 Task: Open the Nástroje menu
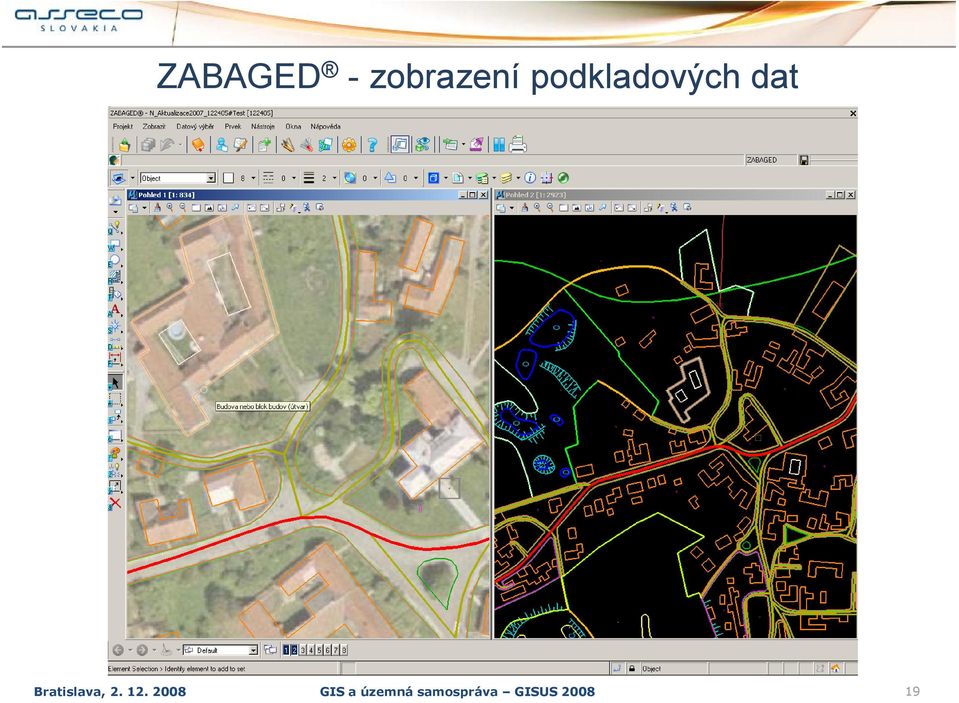coord(262,127)
